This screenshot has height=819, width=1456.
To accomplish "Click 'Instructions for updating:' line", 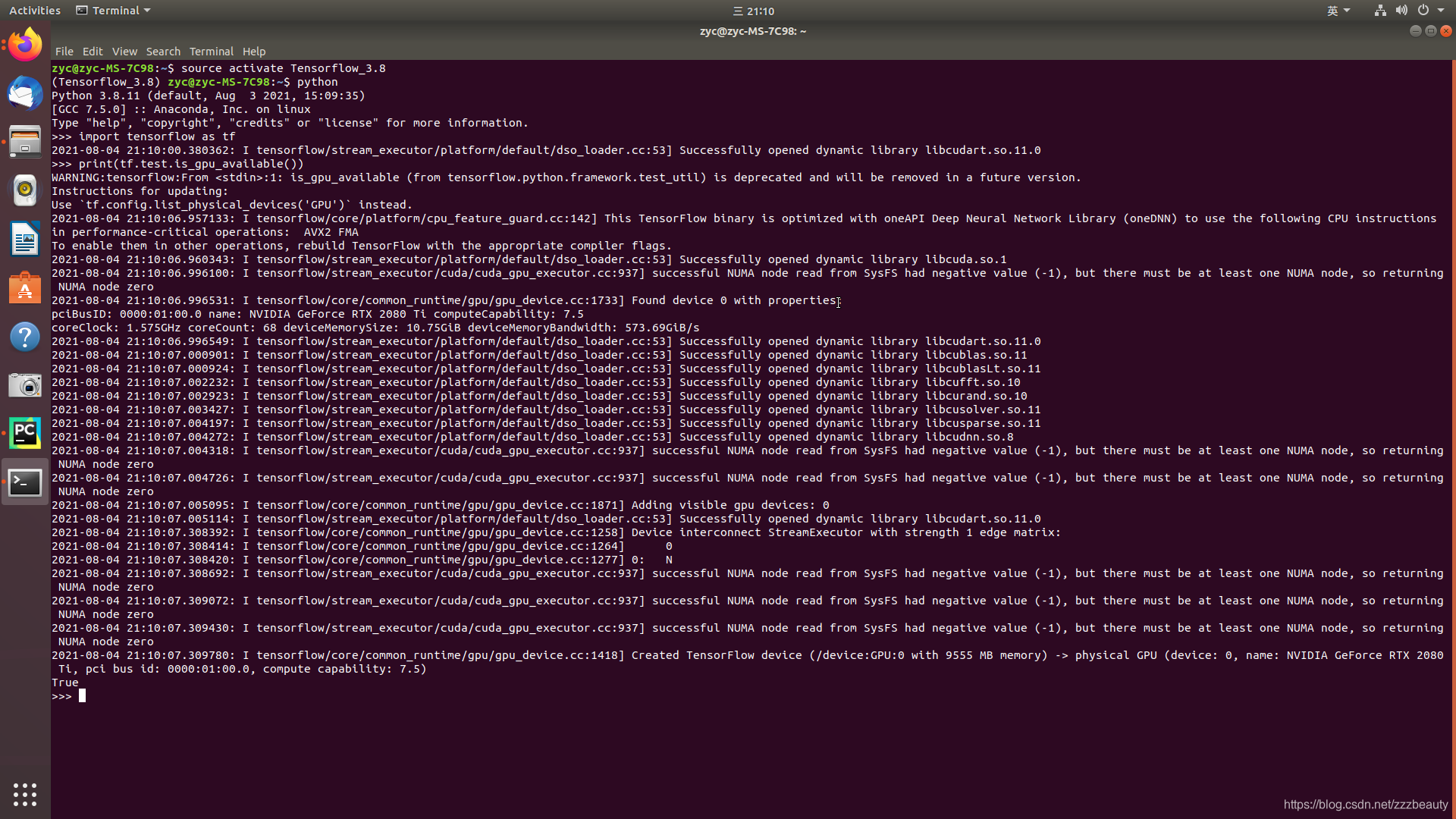I will [140, 191].
